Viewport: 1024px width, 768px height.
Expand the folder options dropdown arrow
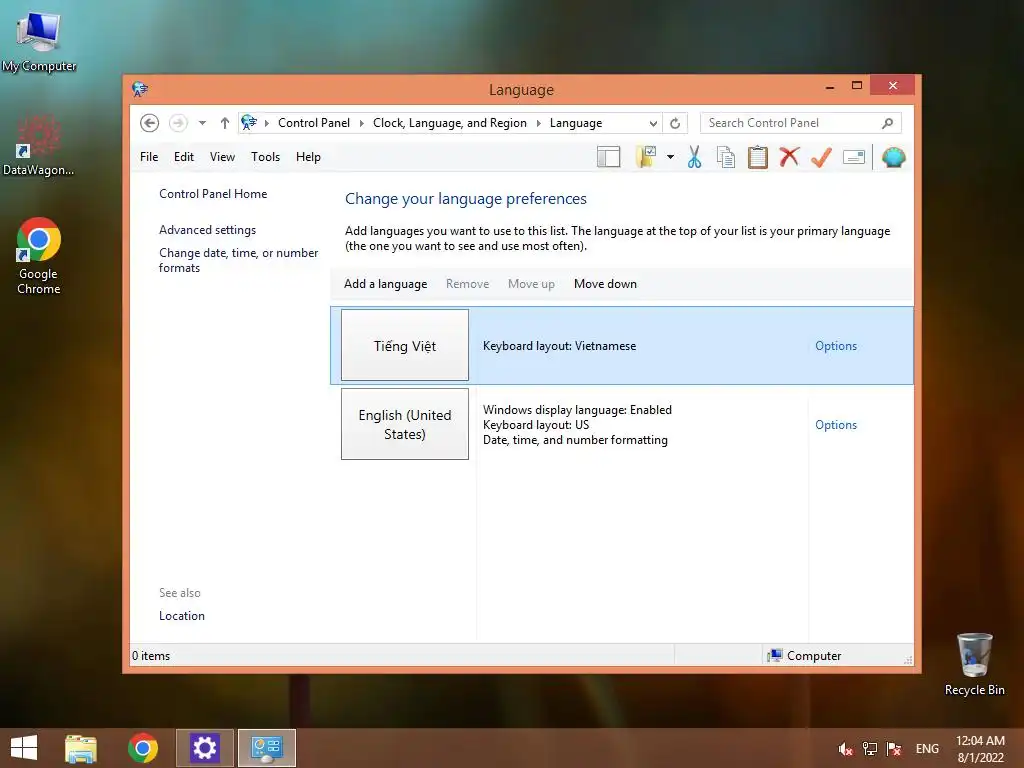coord(670,157)
